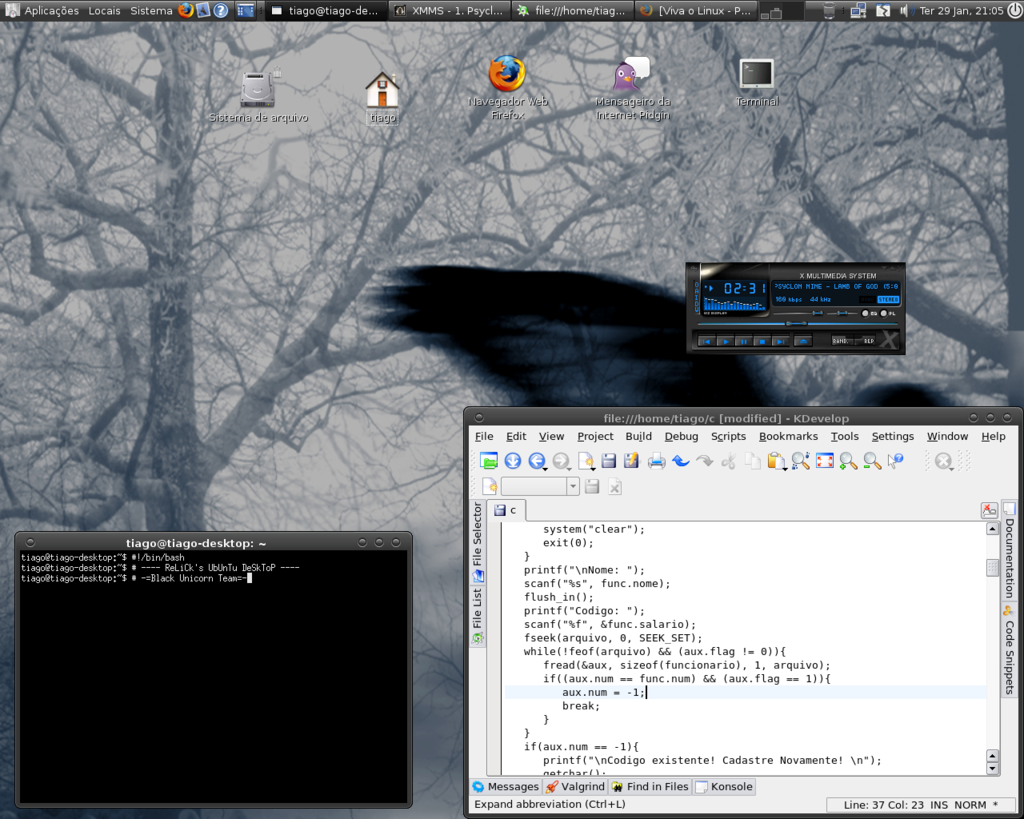This screenshot has width=1024, height=819.
Task: Toggle REP repeat in XMMS
Action: point(867,341)
